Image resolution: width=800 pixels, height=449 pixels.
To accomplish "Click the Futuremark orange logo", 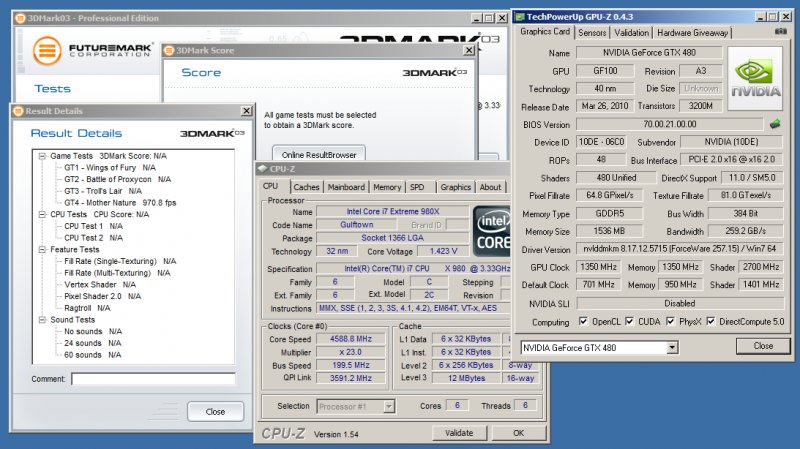I will (47, 51).
